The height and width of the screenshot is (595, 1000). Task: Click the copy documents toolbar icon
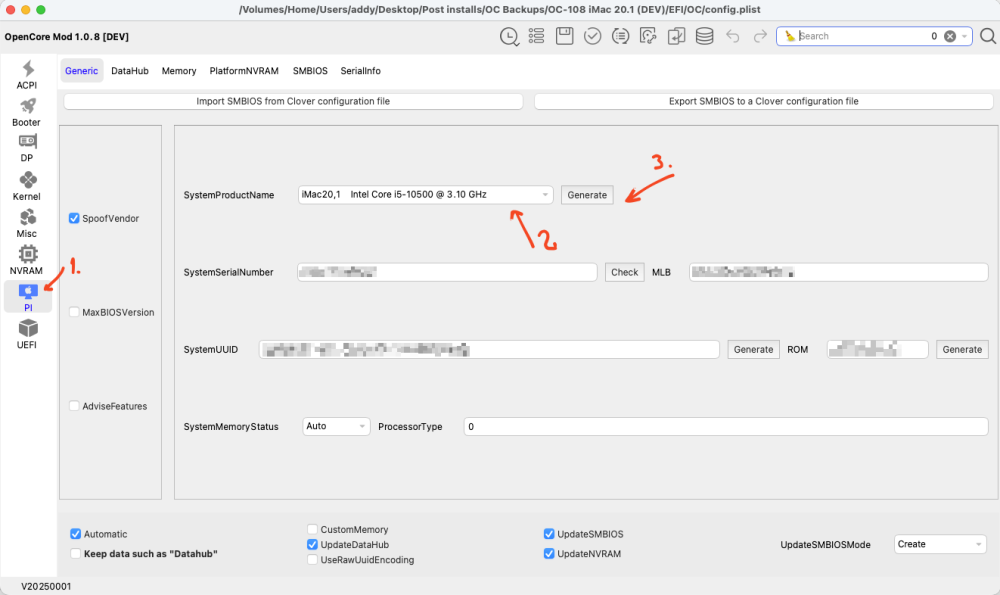click(x=676, y=36)
